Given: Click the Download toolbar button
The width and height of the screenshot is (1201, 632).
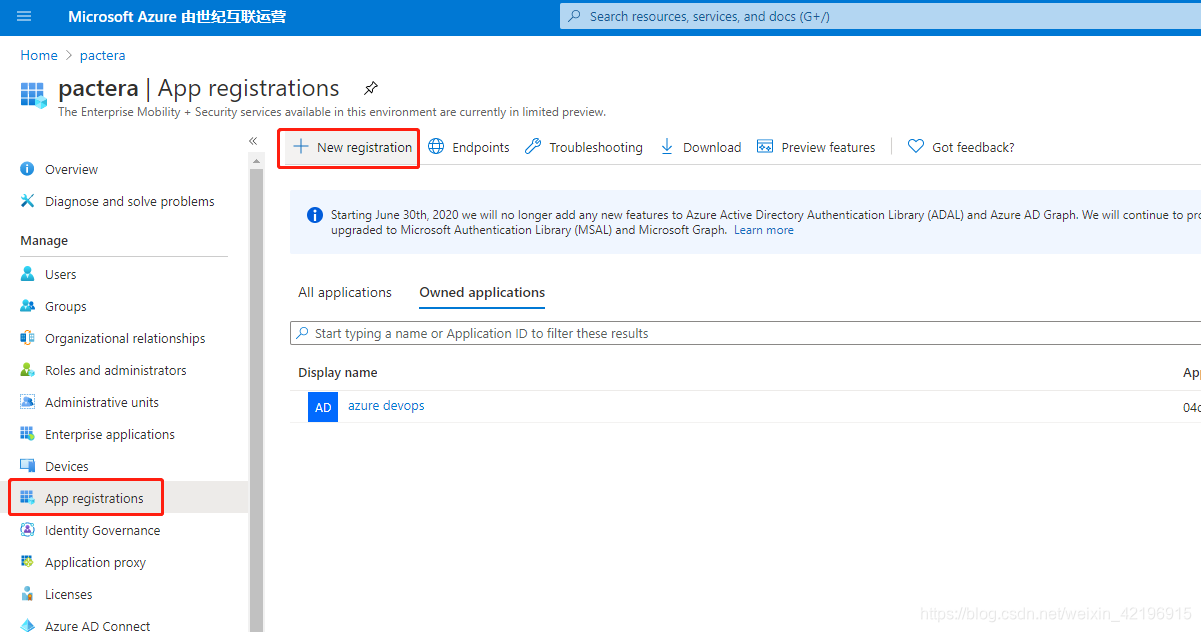Looking at the screenshot, I should click(x=700, y=147).
